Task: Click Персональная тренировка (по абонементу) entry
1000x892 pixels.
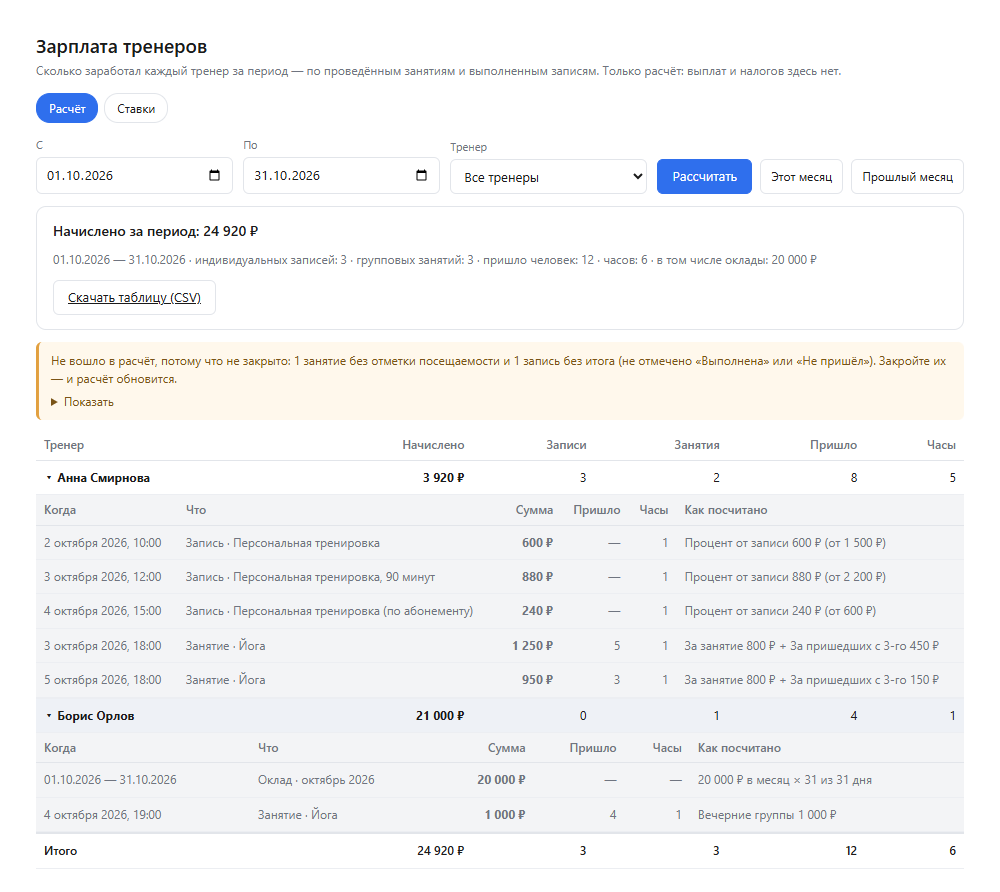Action: (330, 611)
